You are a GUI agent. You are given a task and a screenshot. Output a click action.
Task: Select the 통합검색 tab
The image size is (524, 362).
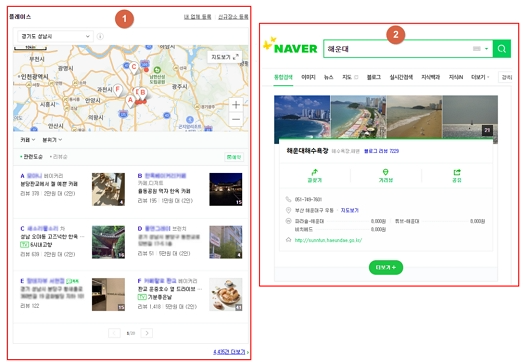[x=283, y=77]
